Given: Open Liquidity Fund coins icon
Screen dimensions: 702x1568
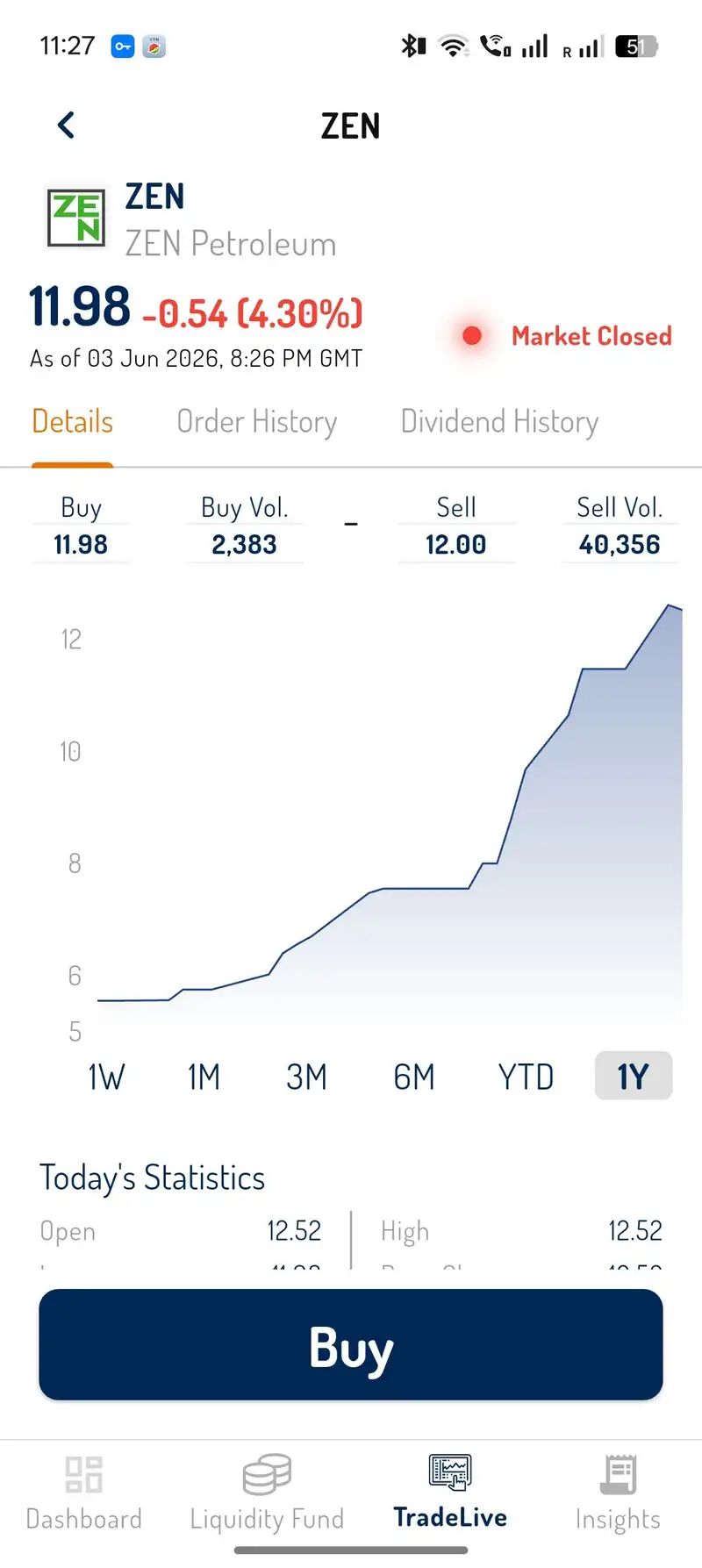Looking at the screenshot, I should coord(267,1474).
